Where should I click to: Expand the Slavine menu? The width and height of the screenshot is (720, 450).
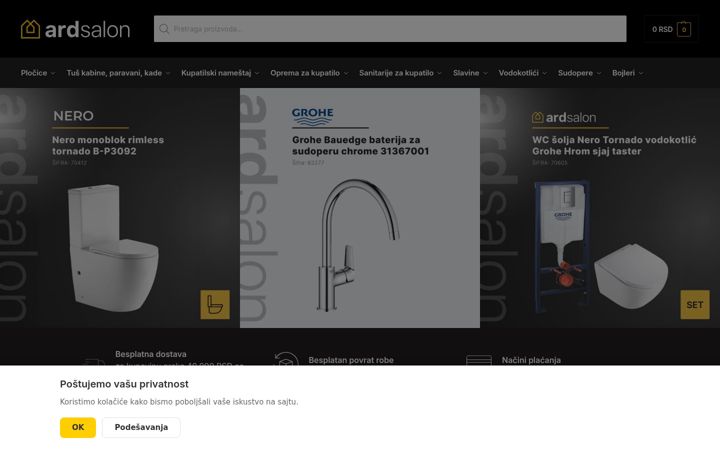click(x=470, y=73)
